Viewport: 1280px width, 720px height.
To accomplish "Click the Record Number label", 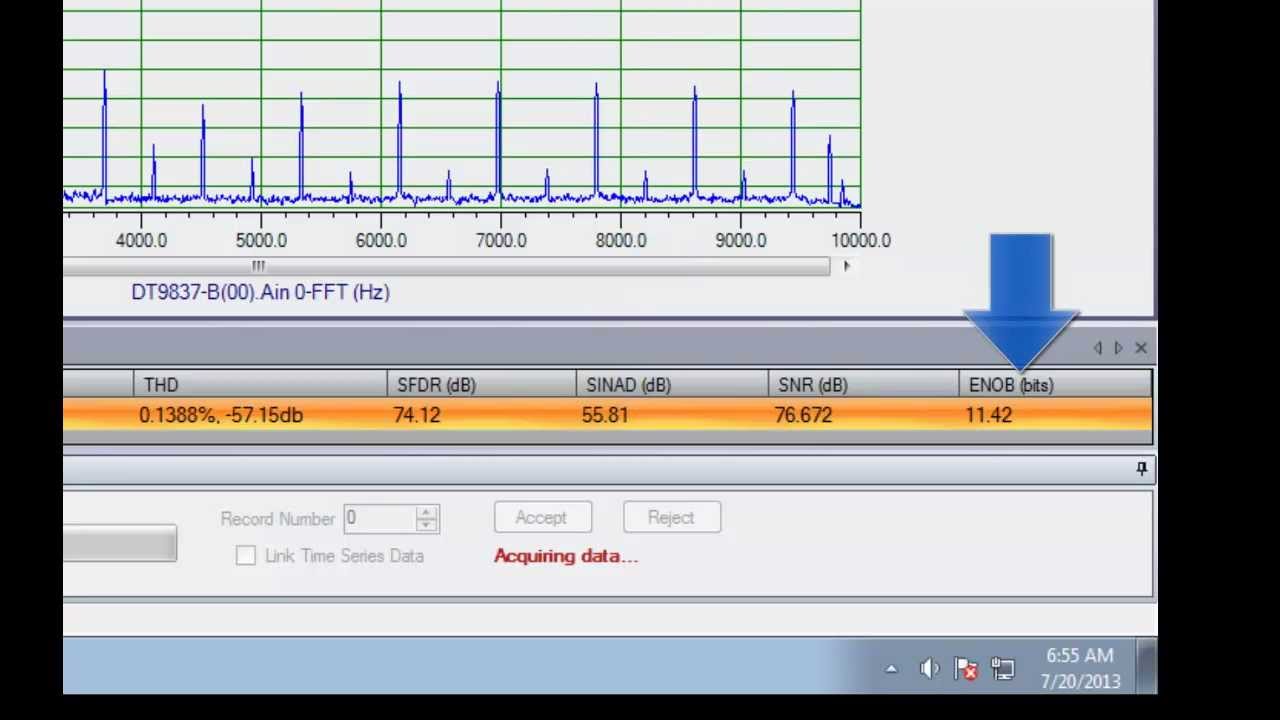I will coord(277,519).
